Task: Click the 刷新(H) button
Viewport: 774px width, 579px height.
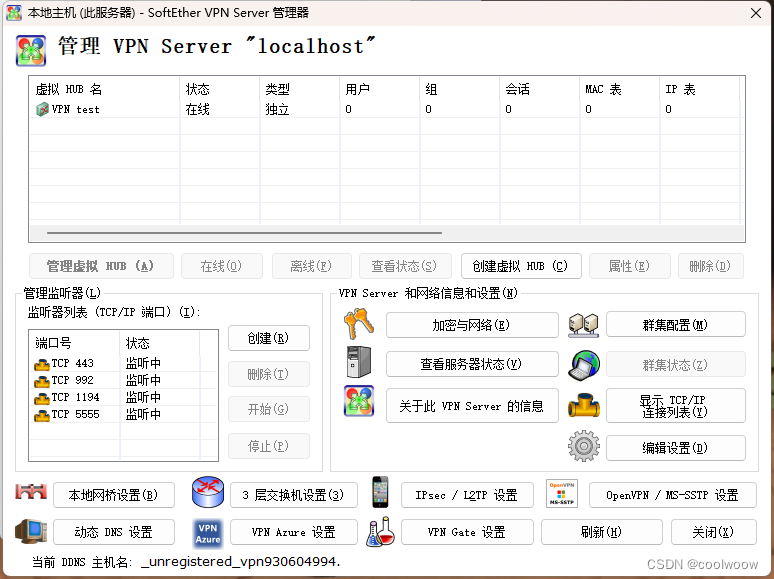Action: point(601,532)
